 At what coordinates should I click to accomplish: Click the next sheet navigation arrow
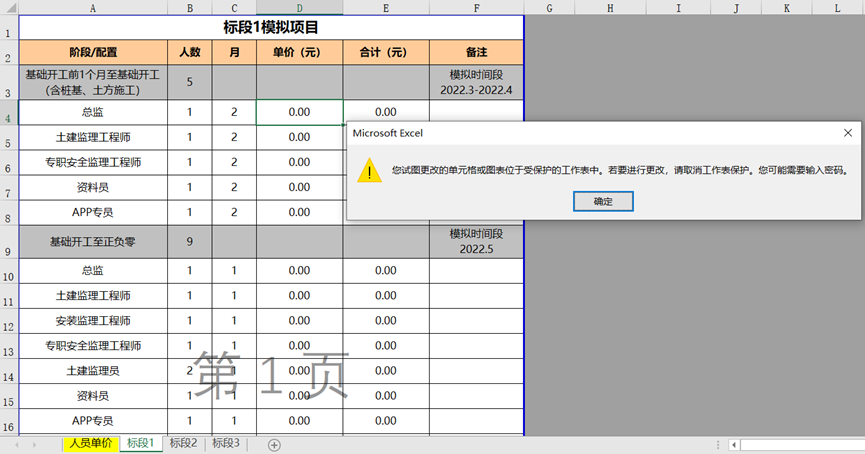coord(34,445)
